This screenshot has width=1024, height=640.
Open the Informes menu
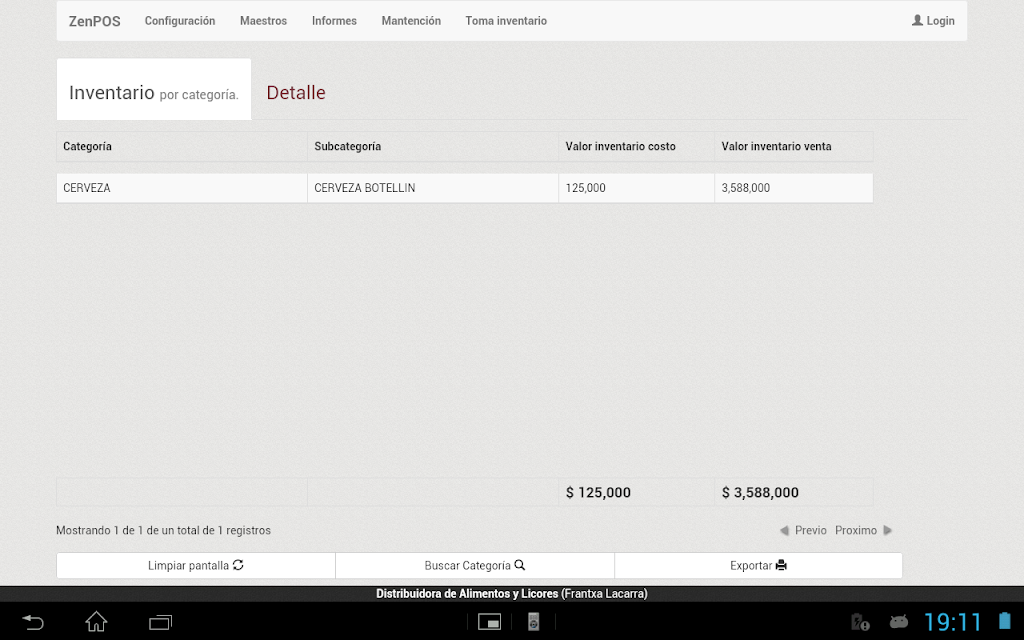pos(334,21)
